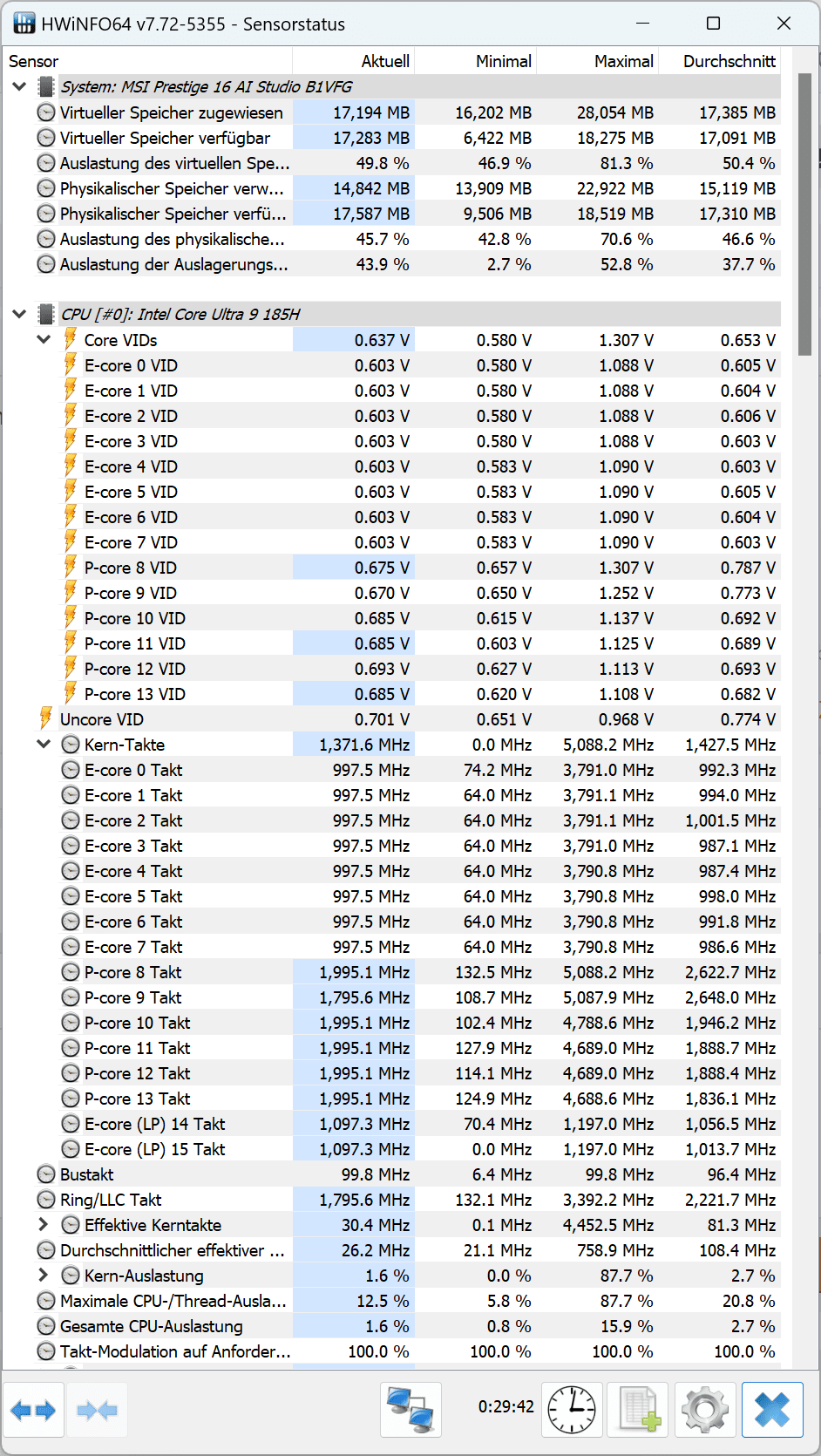Click the blue X close sensors button
821x1456 pixels.
click(772, 1410)
